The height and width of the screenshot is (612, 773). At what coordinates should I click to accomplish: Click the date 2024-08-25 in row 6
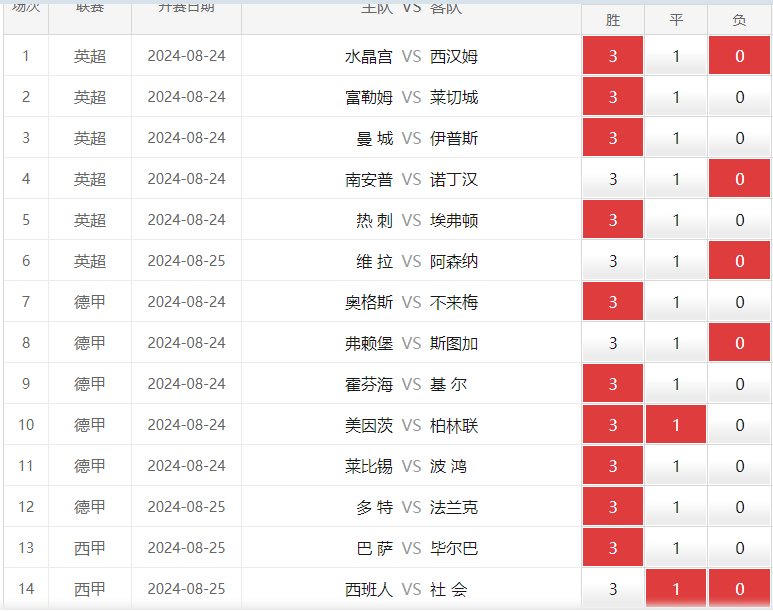[186, 260]
